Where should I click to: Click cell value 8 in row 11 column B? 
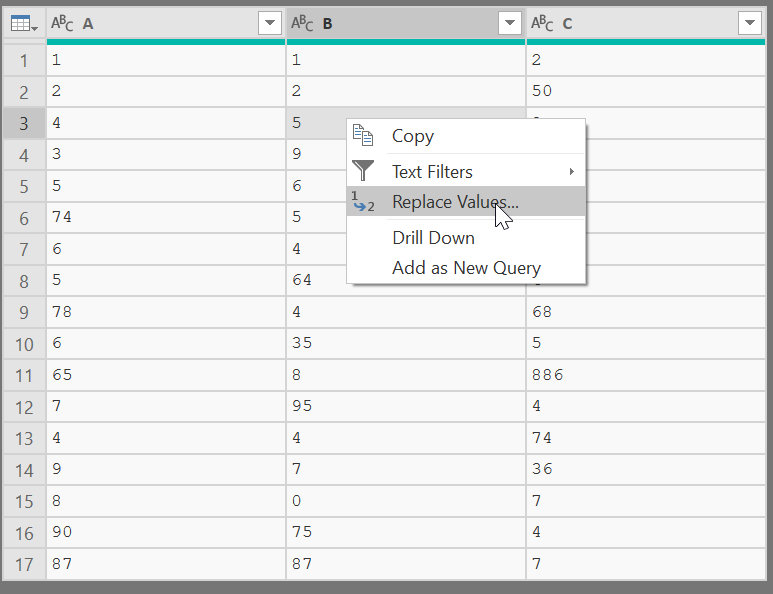pos(296,375)
